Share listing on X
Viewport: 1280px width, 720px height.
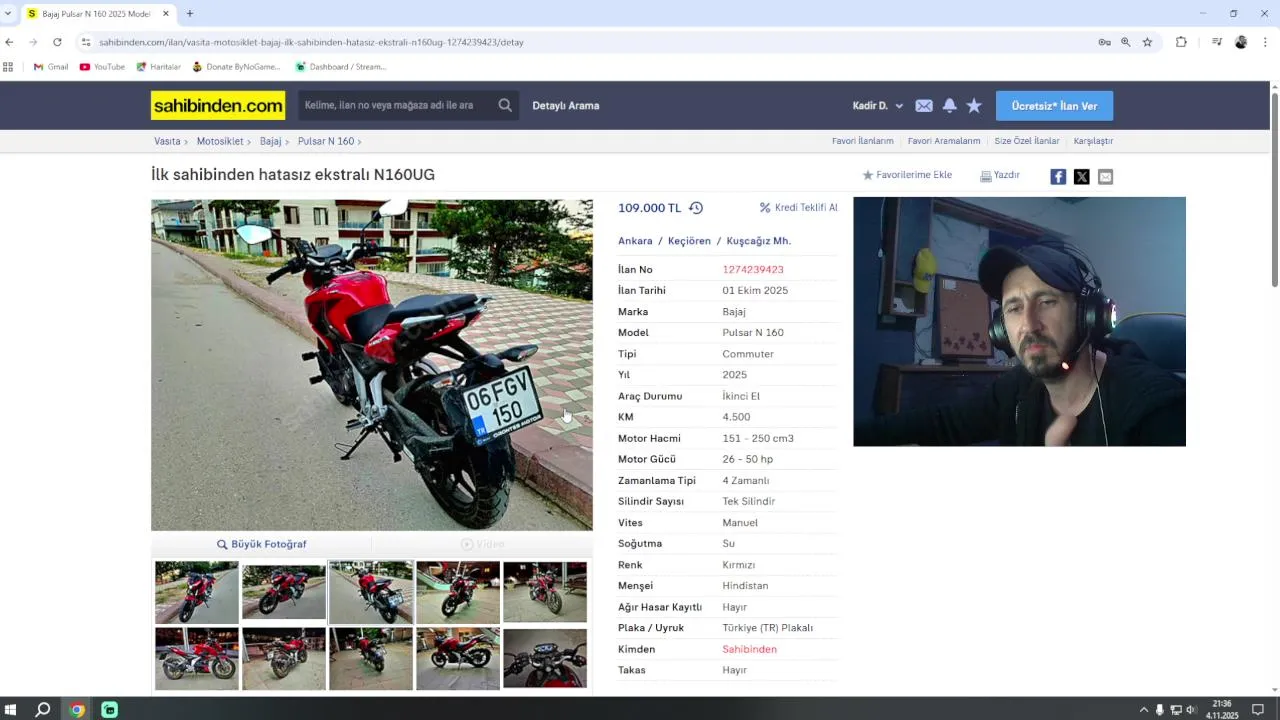(x=1082, y=177)
